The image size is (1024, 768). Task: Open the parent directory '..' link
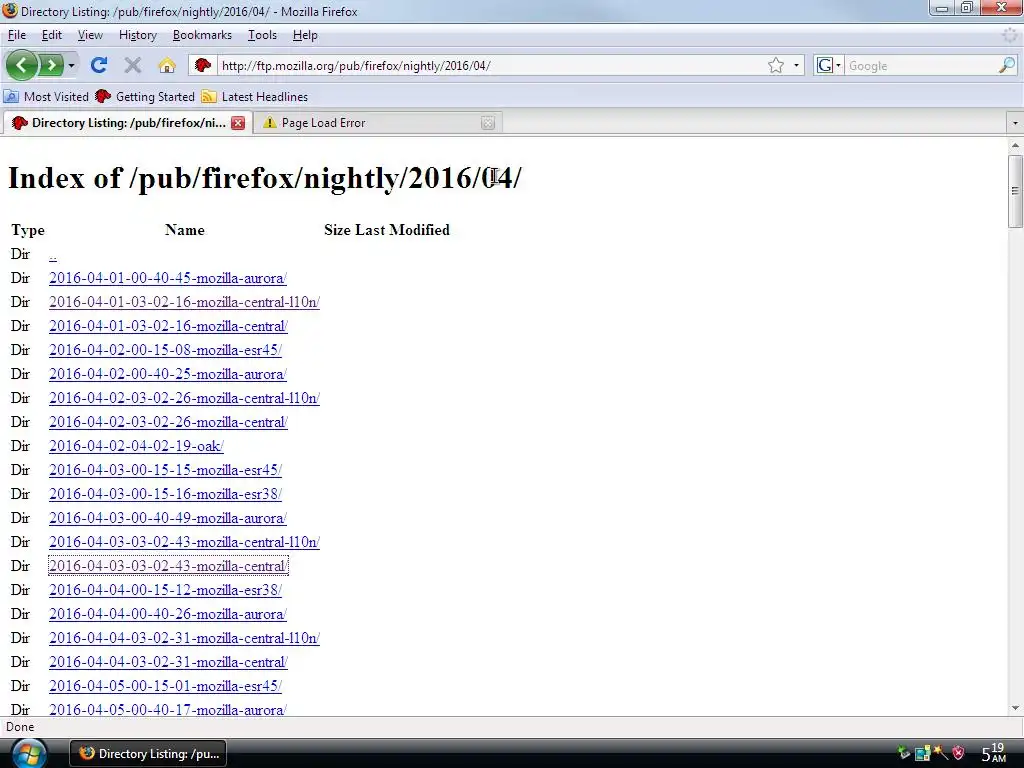(x=53, y=255)
